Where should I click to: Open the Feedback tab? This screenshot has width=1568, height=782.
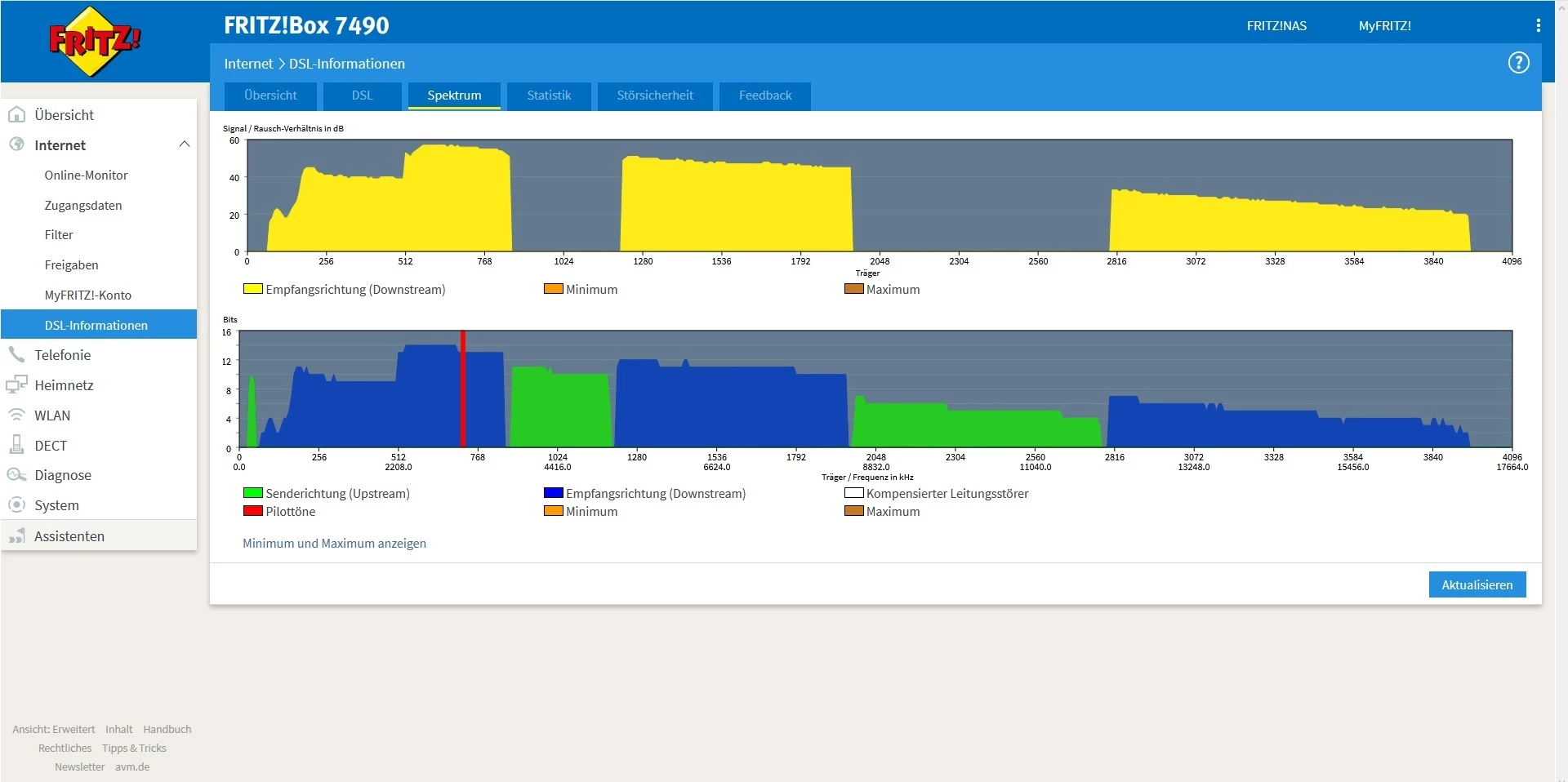[x=765, y=96]
